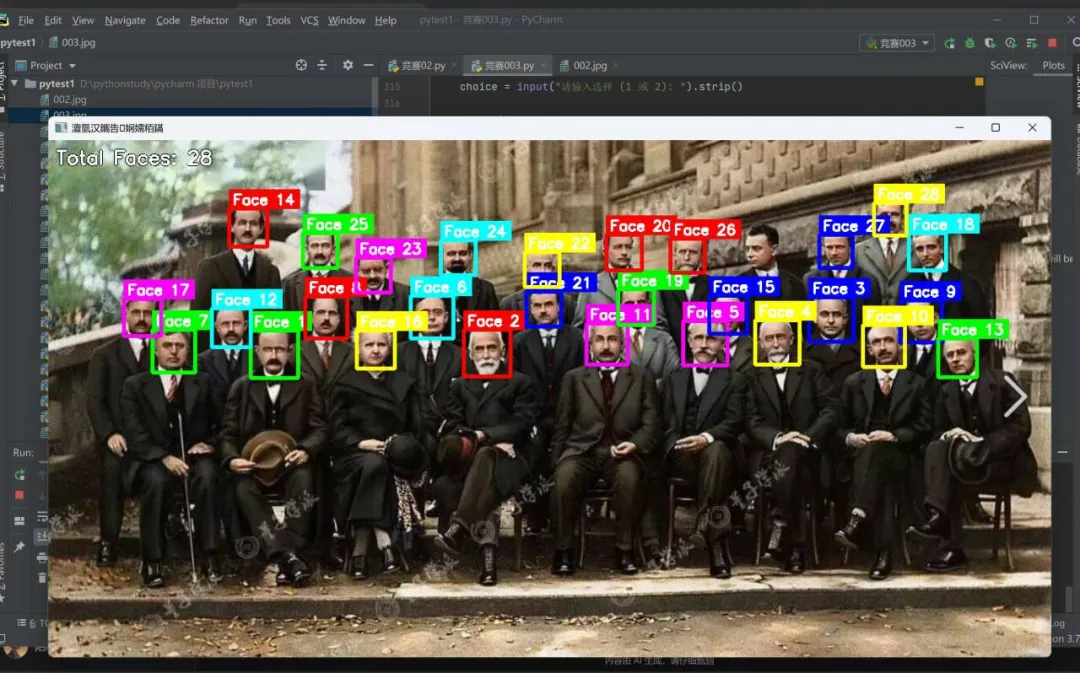Click the Rerun icon in Run panel
Viewport: 1080px width, 673px height.
[19, 475]
